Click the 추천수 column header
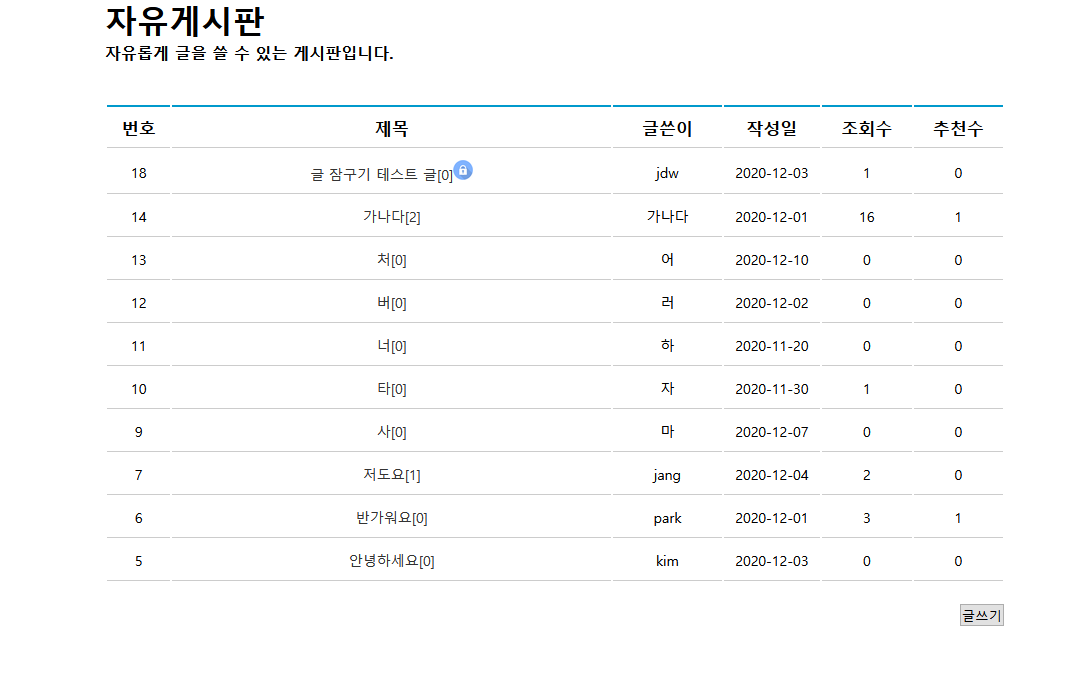Image resolution: width=1090 pixels, height=675 pixels. pyautogui.click(x=958, y=128)
